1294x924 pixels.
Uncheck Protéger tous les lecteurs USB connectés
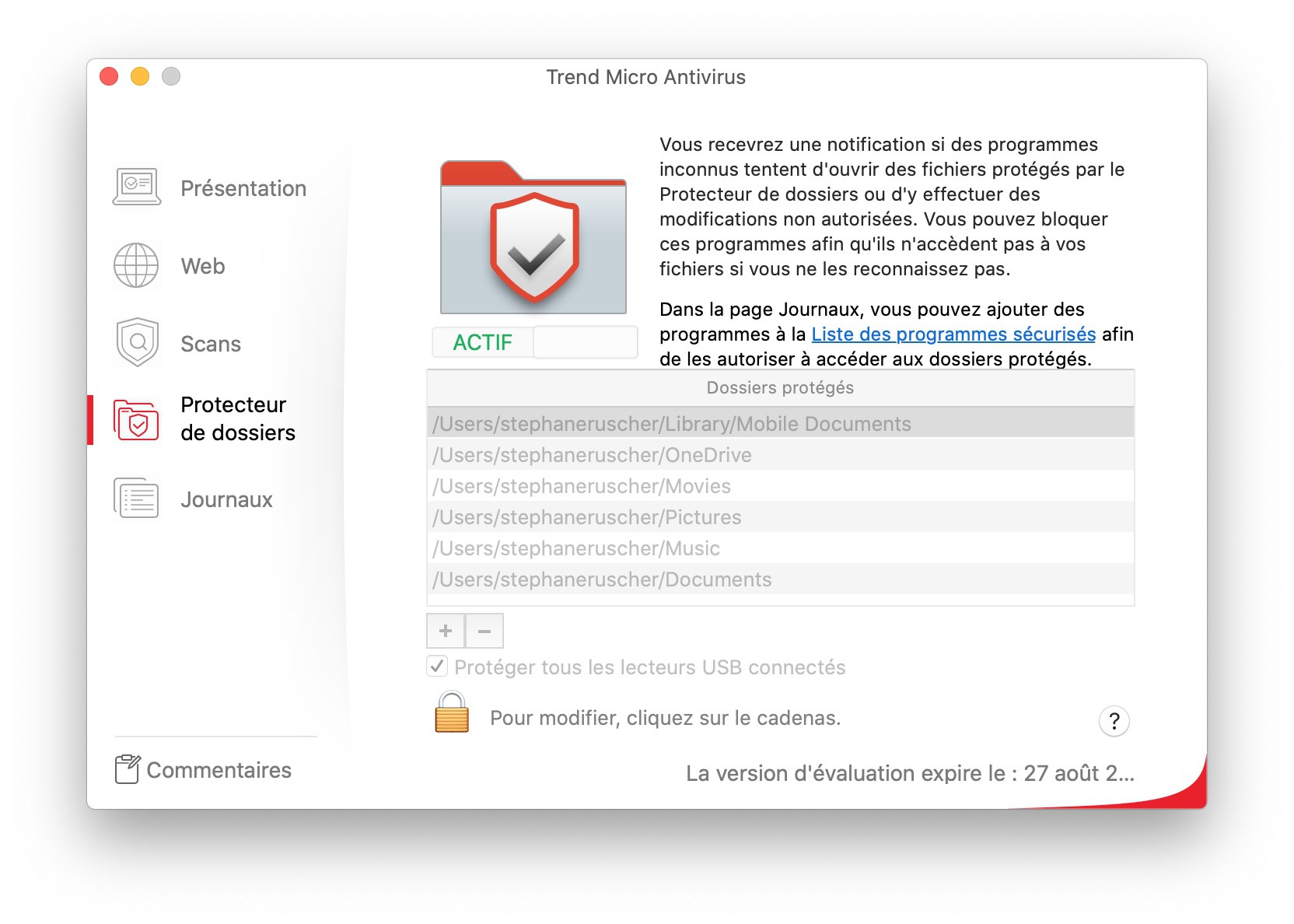pyautogui.click(x=437, y=667)
